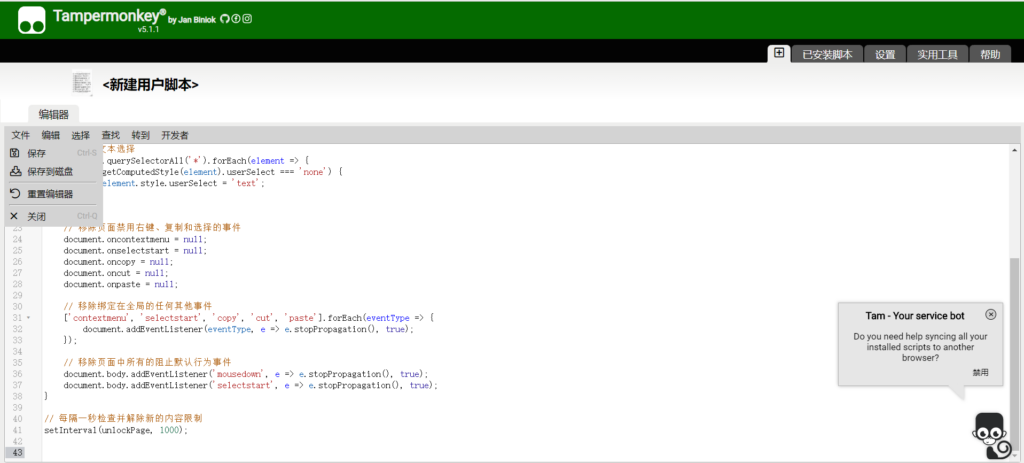The width and height of the screenshot is (1024, 463).
Task: Switch to the 已安装脚本 tab
Action: (827, 54)
